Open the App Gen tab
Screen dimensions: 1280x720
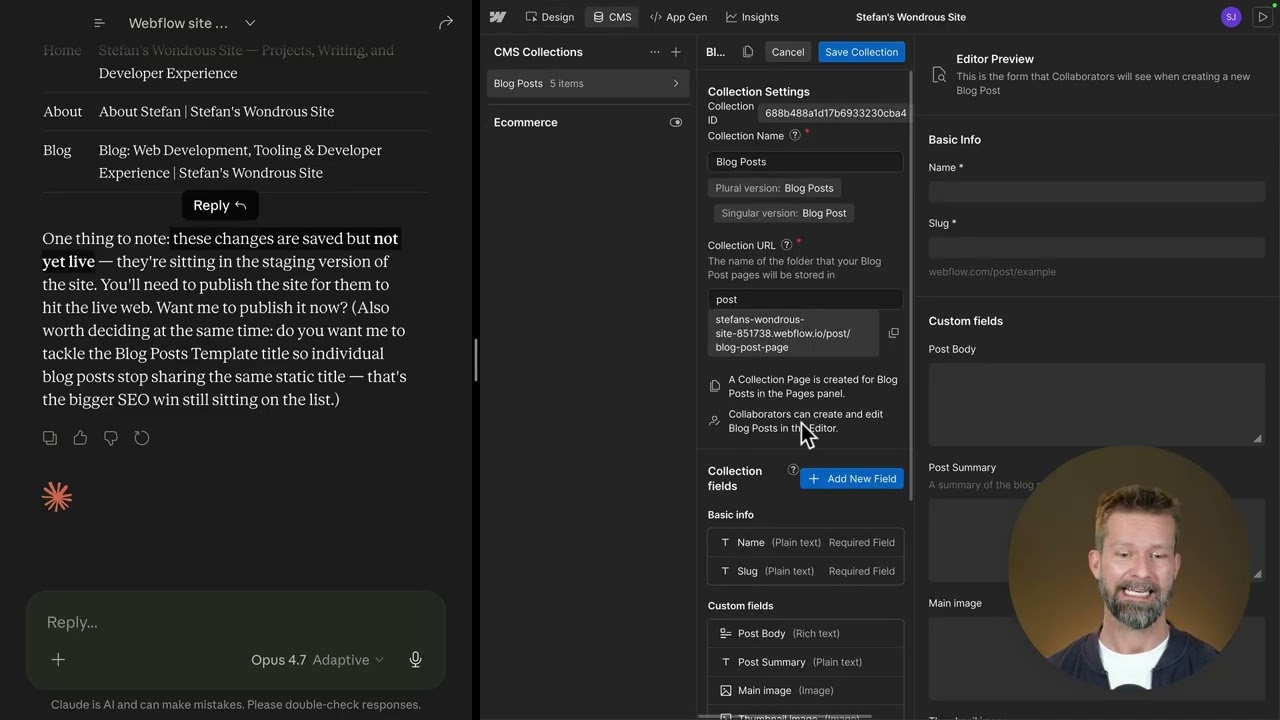(x=678, y=17)
